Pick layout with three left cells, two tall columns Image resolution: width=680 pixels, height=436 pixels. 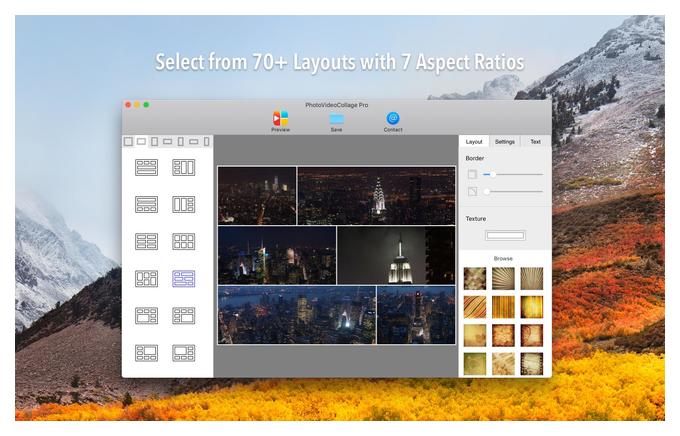(183, 167)
